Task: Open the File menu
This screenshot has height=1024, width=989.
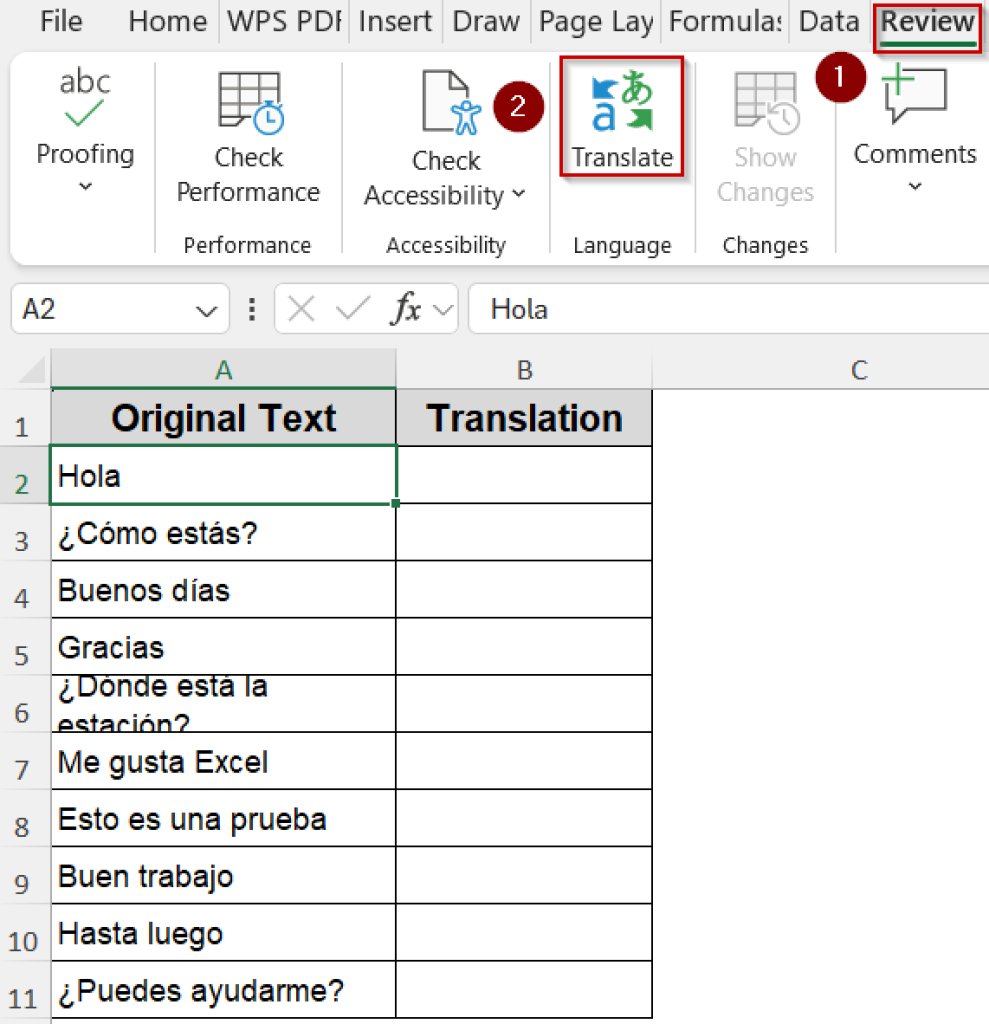Action: point(60,21)
